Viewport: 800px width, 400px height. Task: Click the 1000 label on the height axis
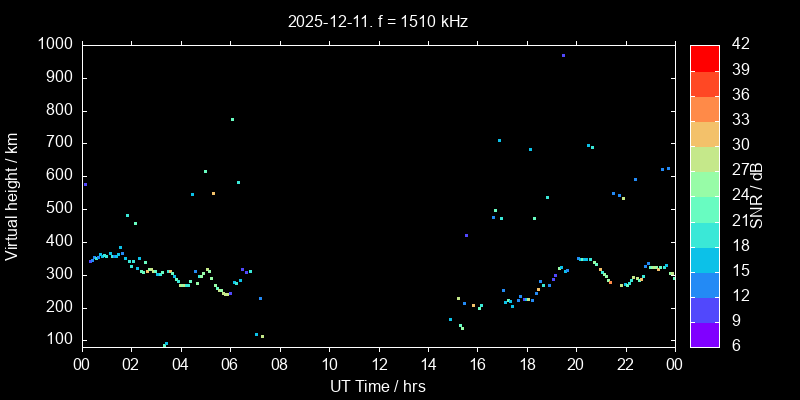53,44
